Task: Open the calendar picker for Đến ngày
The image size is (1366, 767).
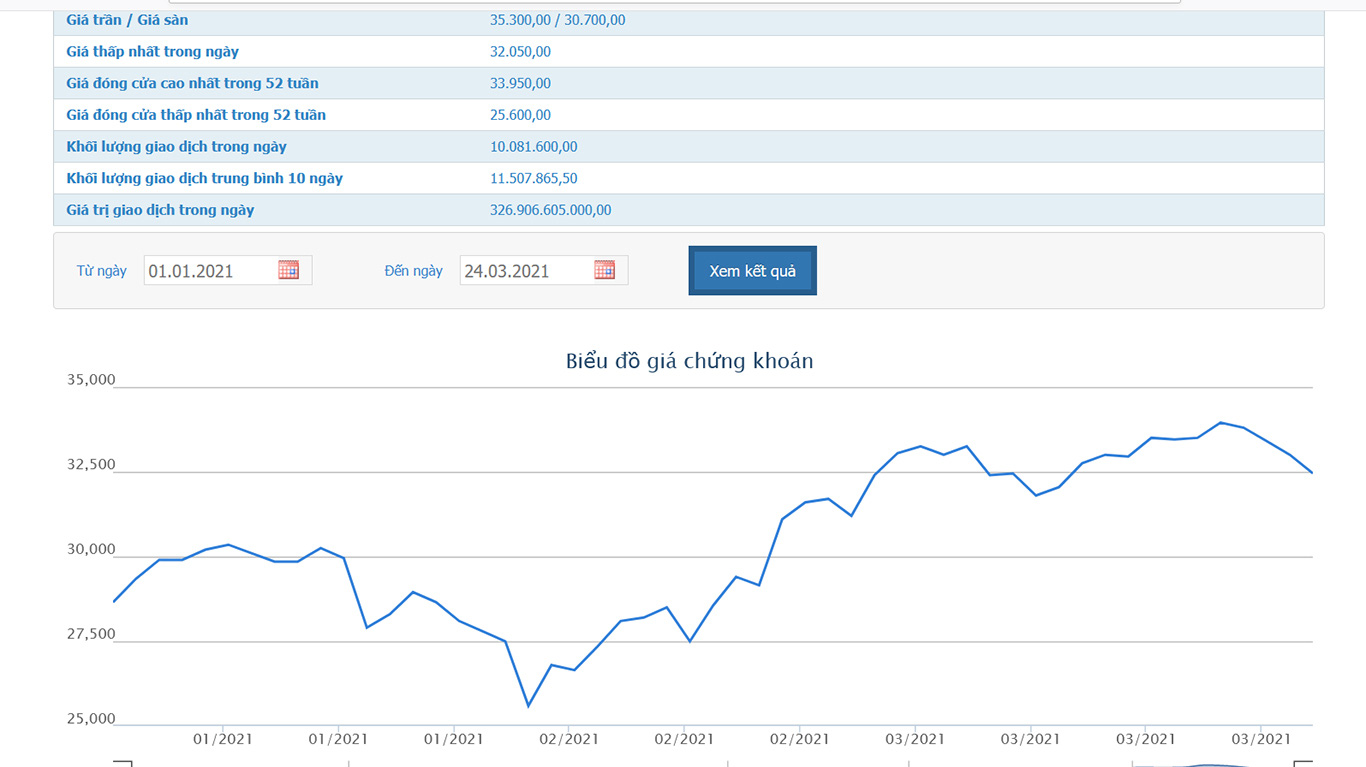Action: click(604, 270)
